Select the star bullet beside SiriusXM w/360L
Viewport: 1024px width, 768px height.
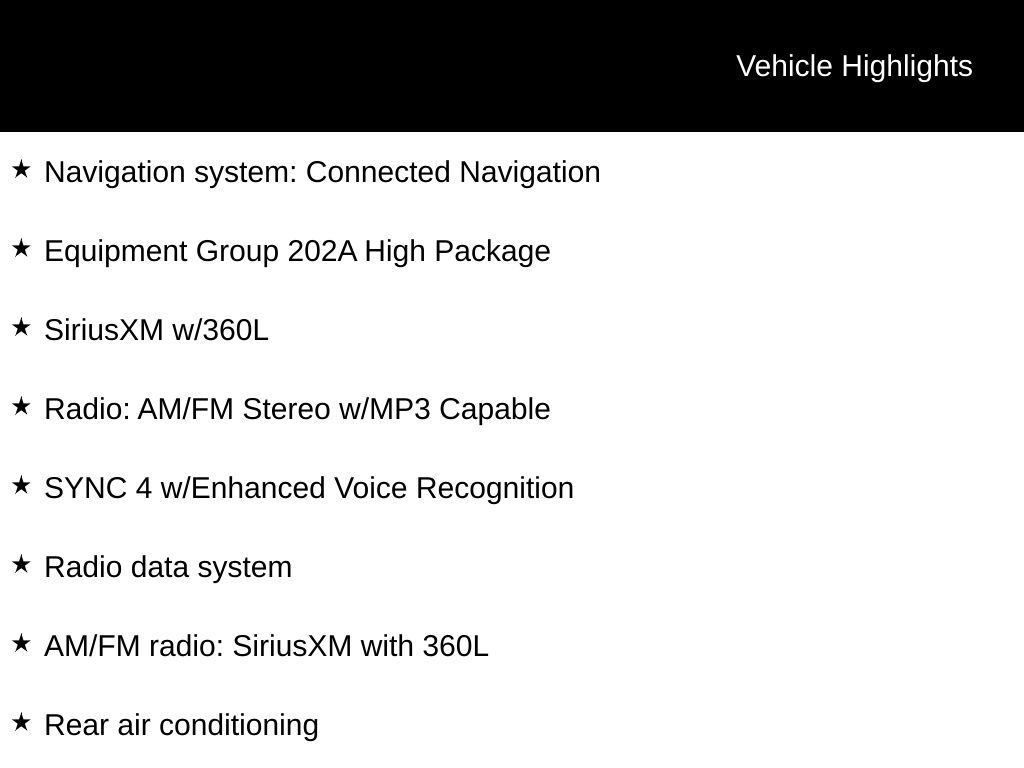point(21,328)
